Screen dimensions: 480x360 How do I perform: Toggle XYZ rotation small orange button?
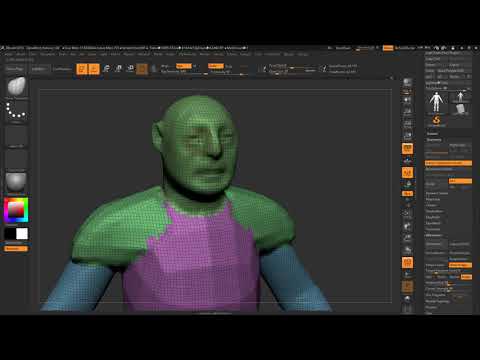[407, 193]
